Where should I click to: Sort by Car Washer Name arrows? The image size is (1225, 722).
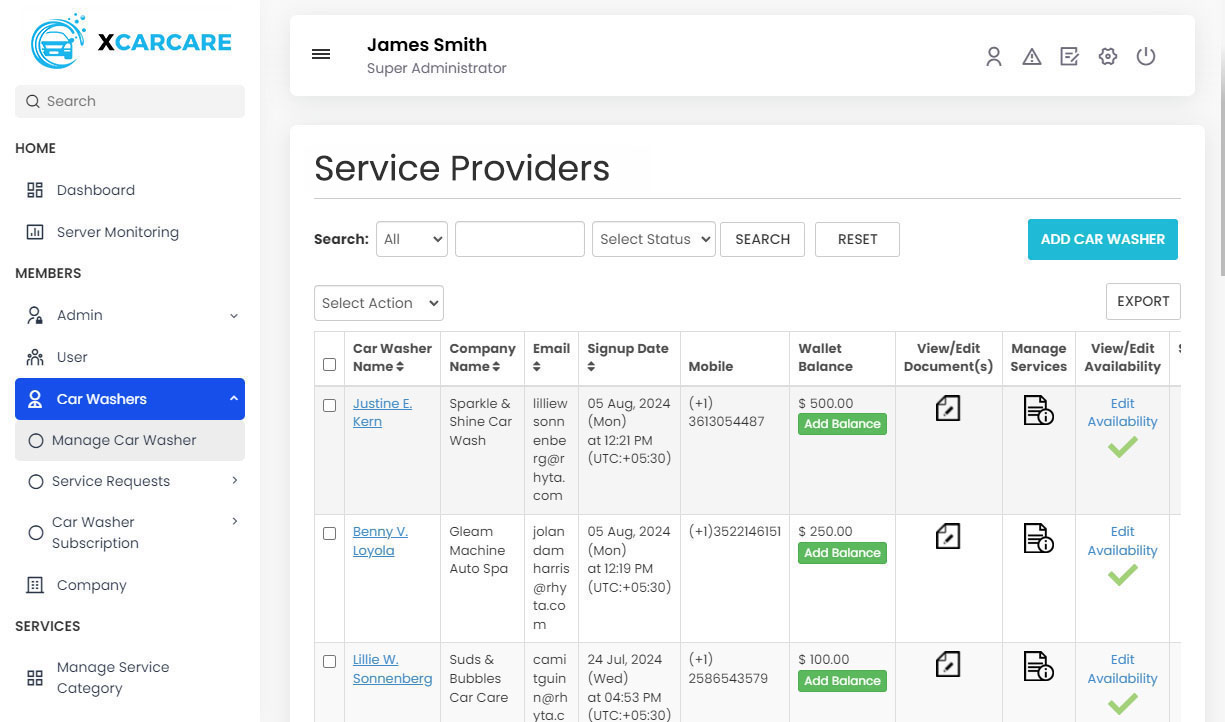(x=399, y=367)
